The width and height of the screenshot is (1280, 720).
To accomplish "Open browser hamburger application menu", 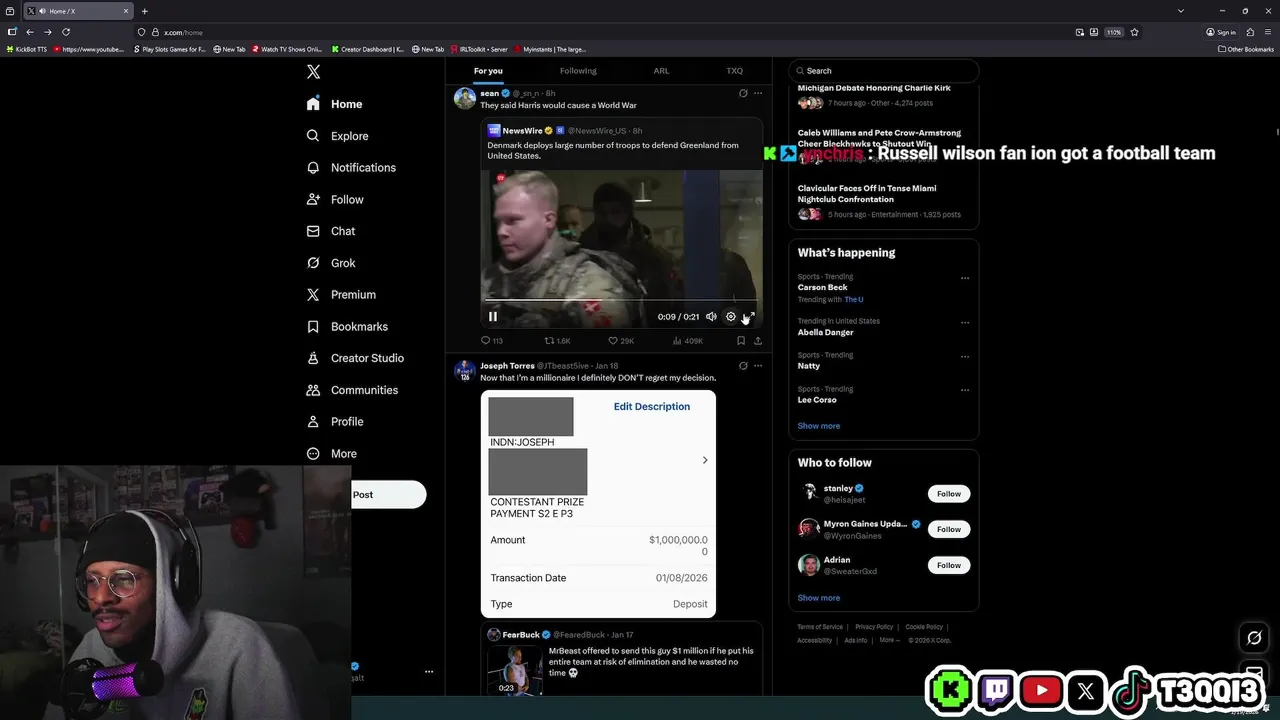I will click(x=1267, y=32).
